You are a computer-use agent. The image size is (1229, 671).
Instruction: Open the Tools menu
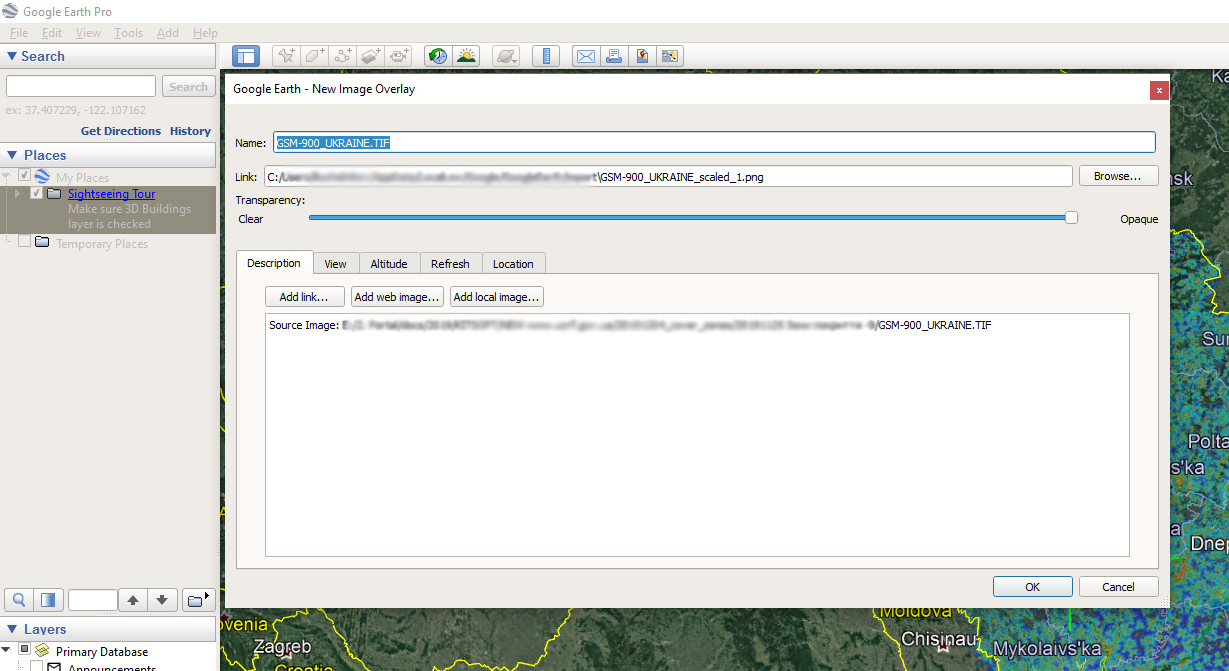(128, 33)
